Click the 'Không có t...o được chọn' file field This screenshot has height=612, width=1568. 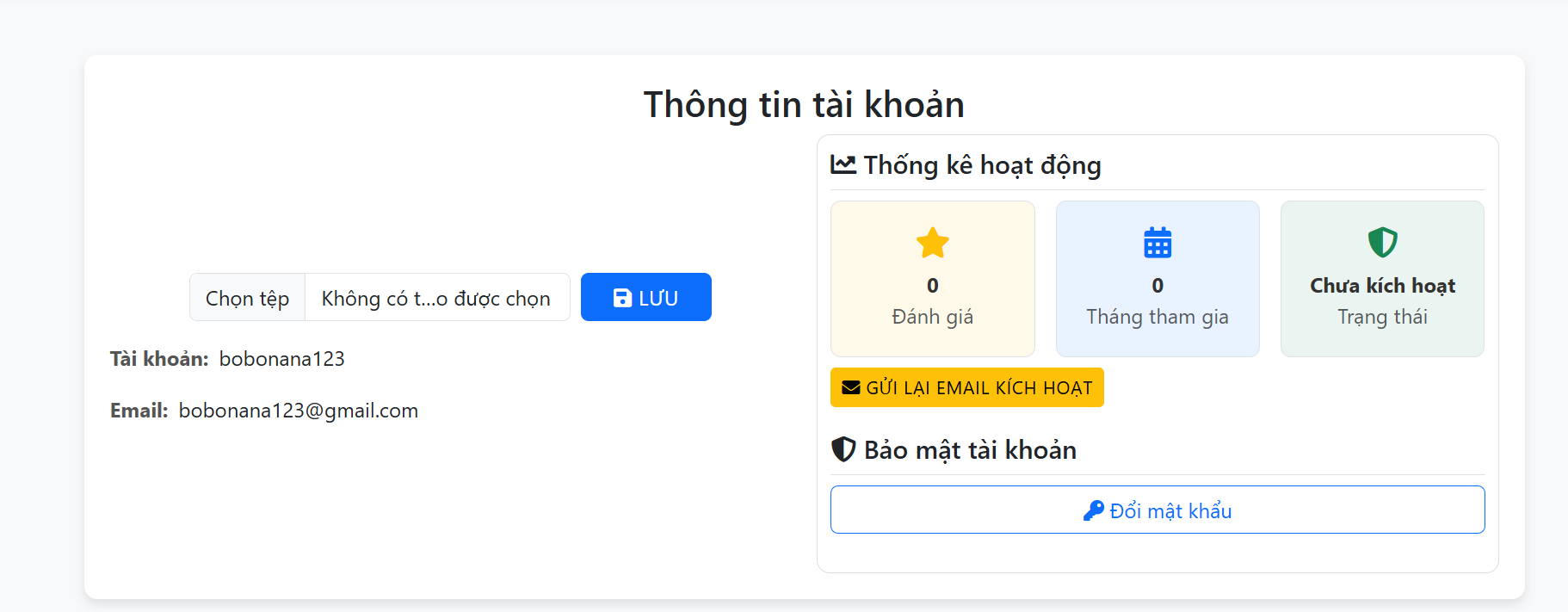(x=436, y=297)
